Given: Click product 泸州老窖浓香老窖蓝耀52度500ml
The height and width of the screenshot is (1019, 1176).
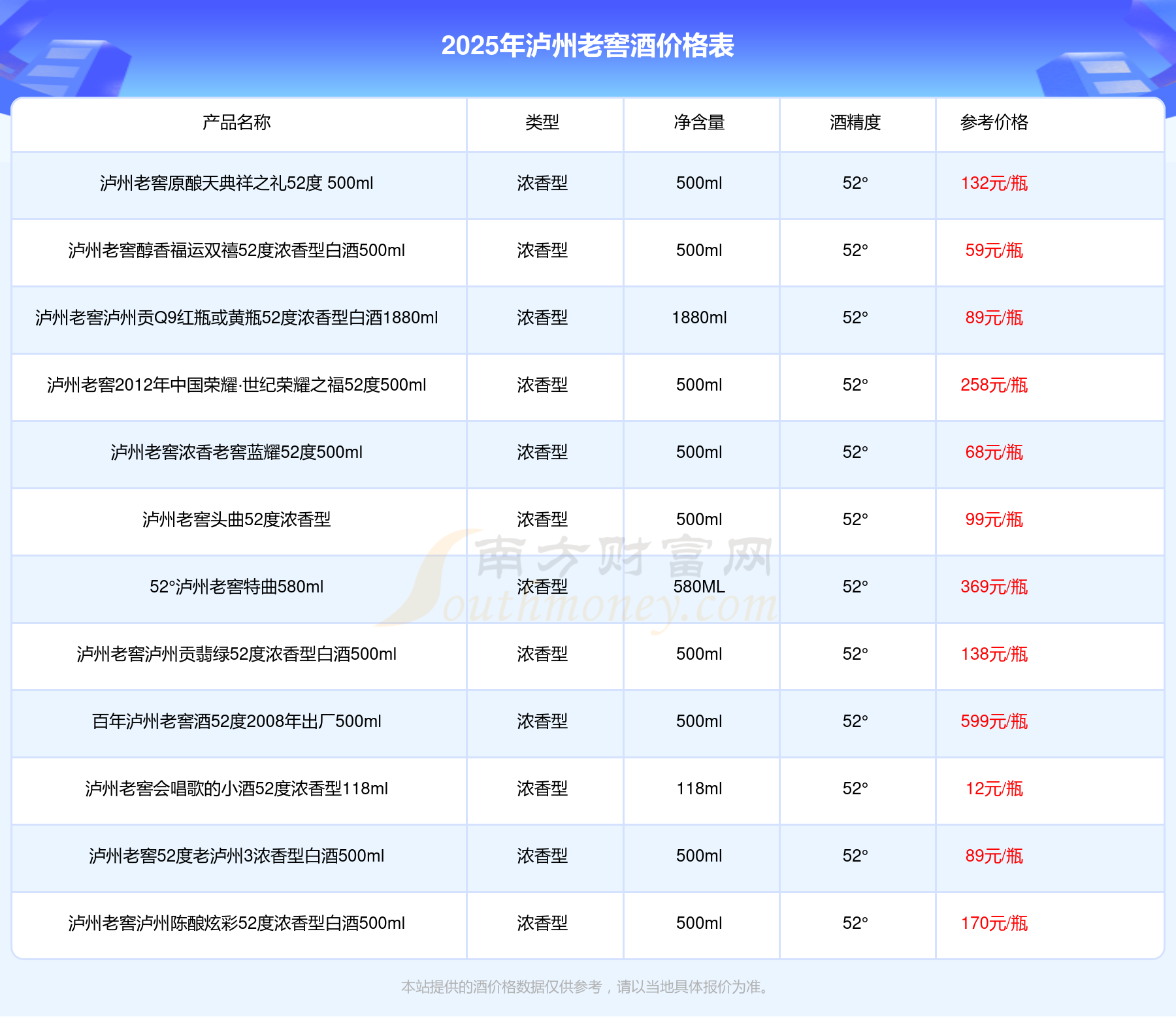Looking at the screenshot, I should tap(237, 452).
